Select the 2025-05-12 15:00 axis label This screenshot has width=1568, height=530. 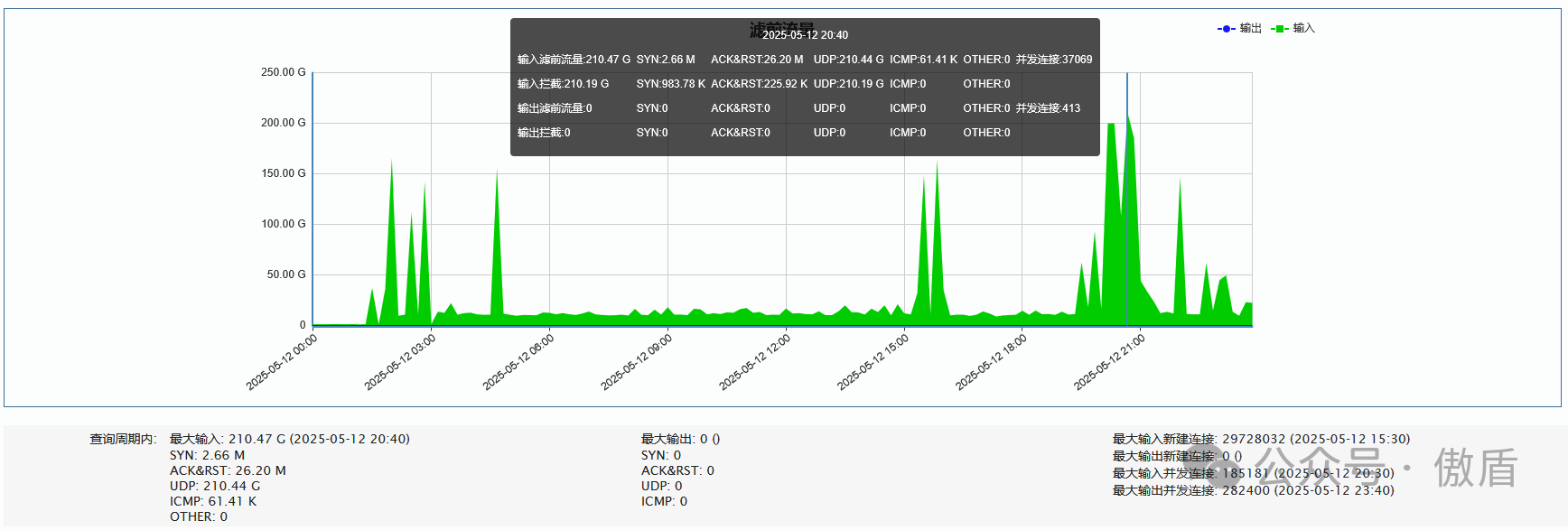click(873, 362)
